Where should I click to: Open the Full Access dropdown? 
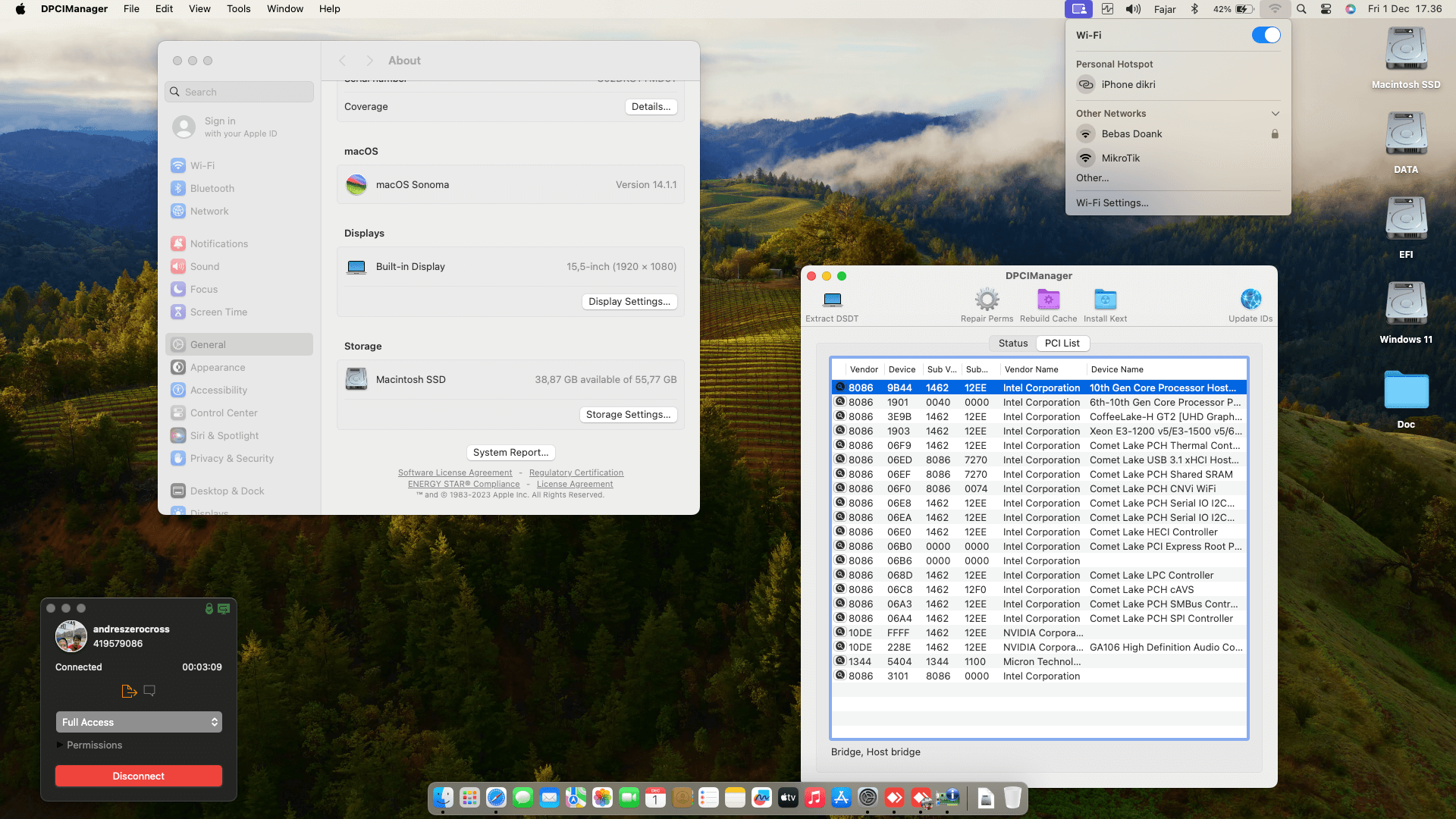[139, 722]
